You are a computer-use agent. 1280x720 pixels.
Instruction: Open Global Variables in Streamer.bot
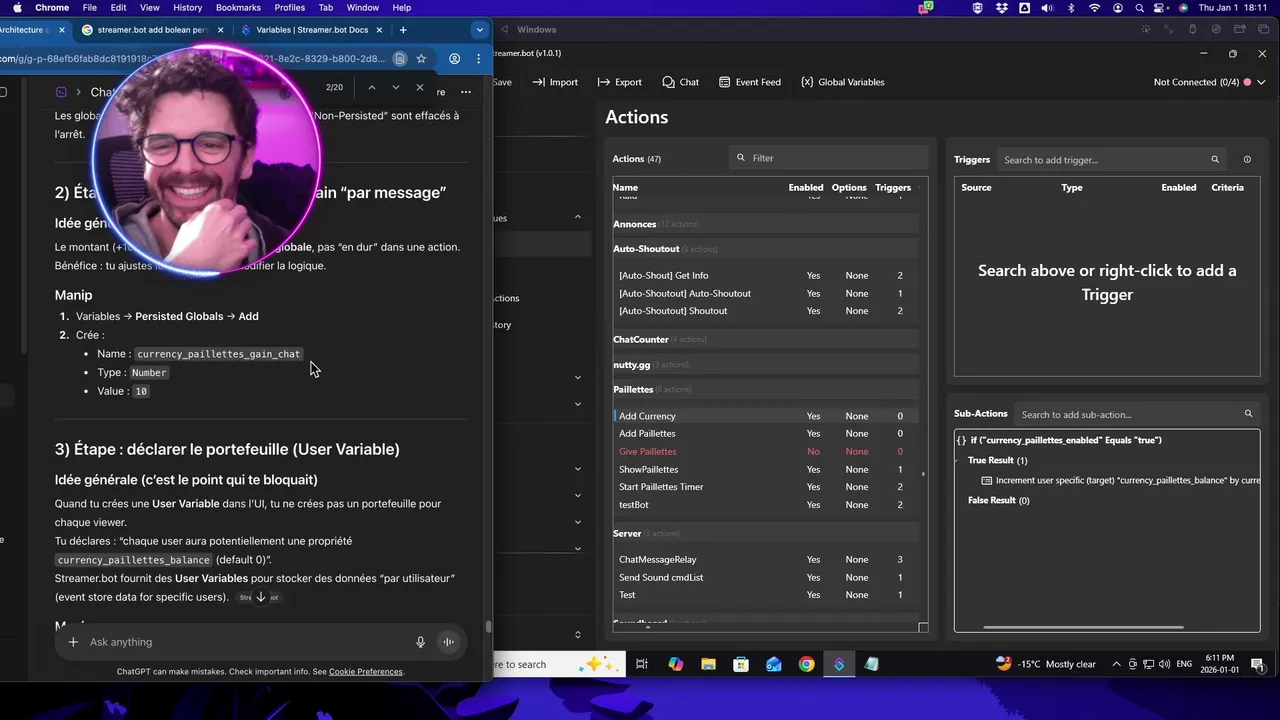click(842, 82)
